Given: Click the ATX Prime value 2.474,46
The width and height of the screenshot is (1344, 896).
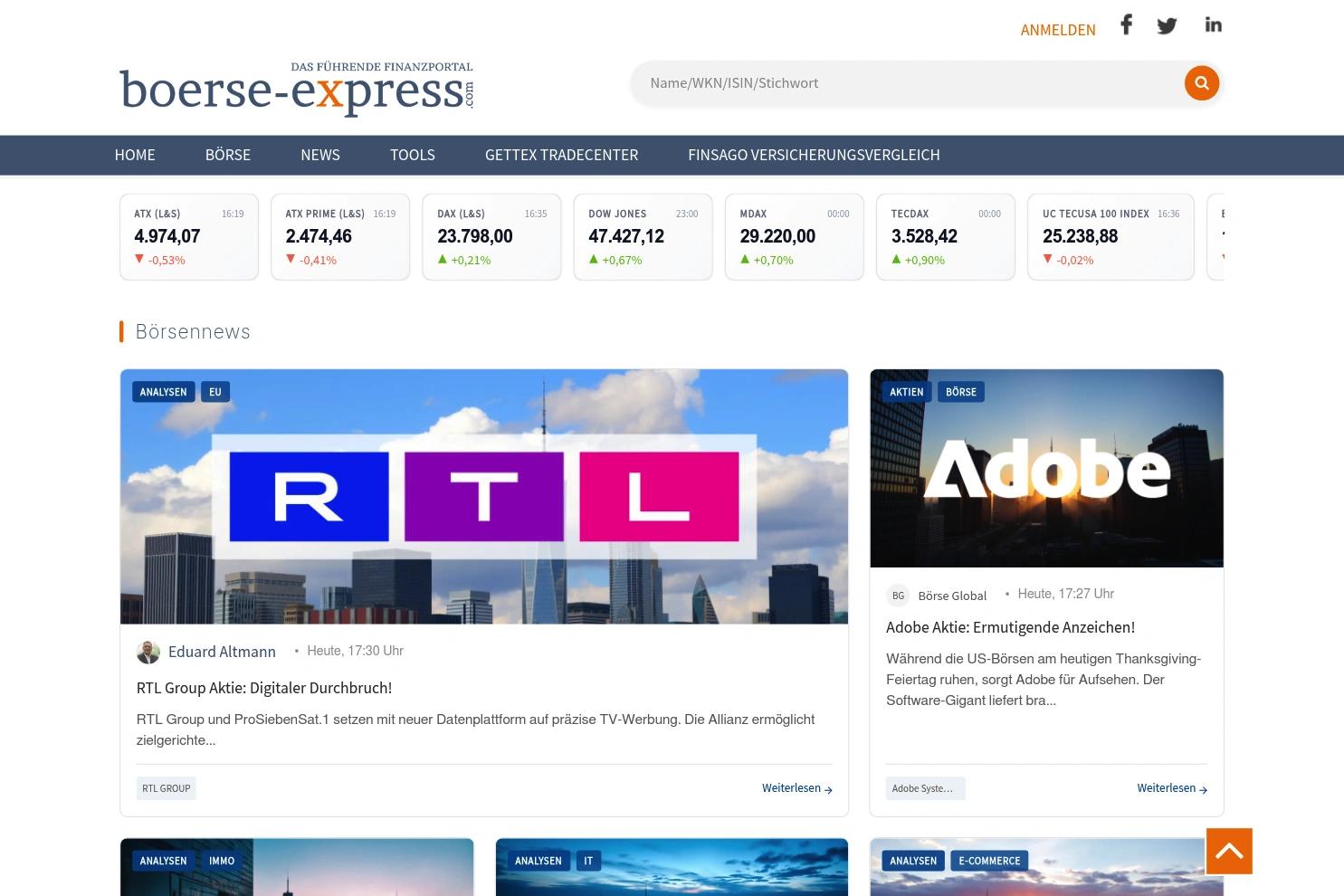Looking at the screenshot, I should click(319, 236).
